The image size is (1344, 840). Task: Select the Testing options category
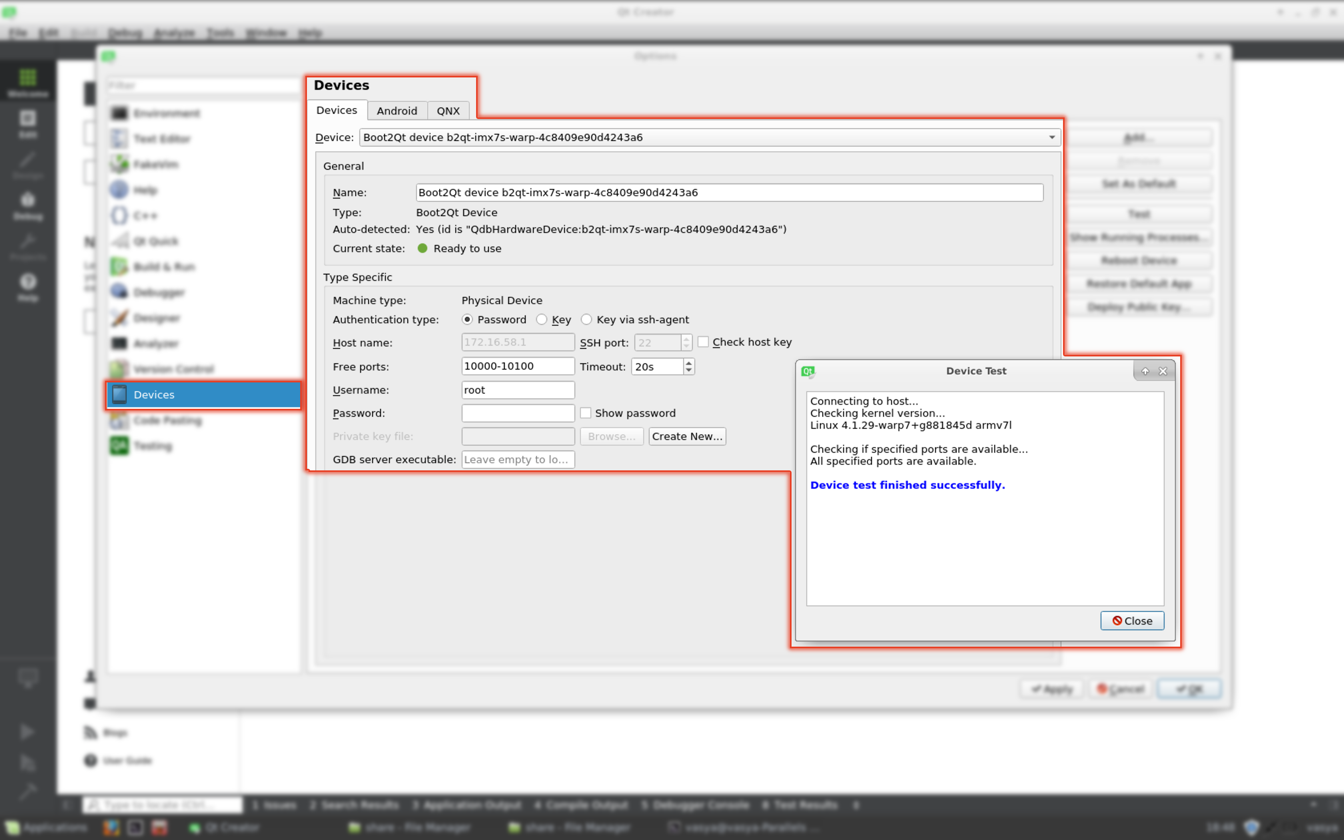pos(204,446)
